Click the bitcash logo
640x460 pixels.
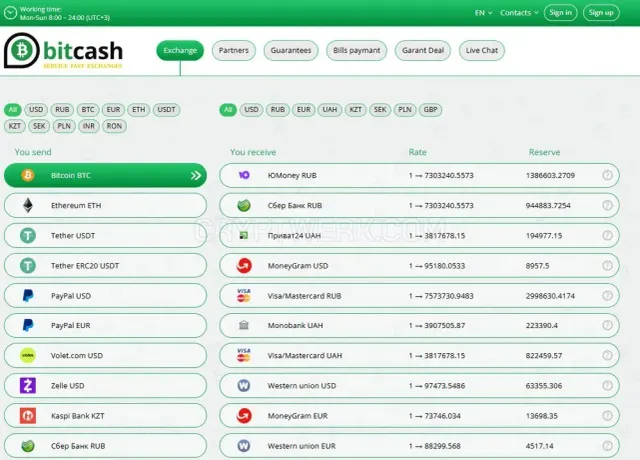click(63, 51)
